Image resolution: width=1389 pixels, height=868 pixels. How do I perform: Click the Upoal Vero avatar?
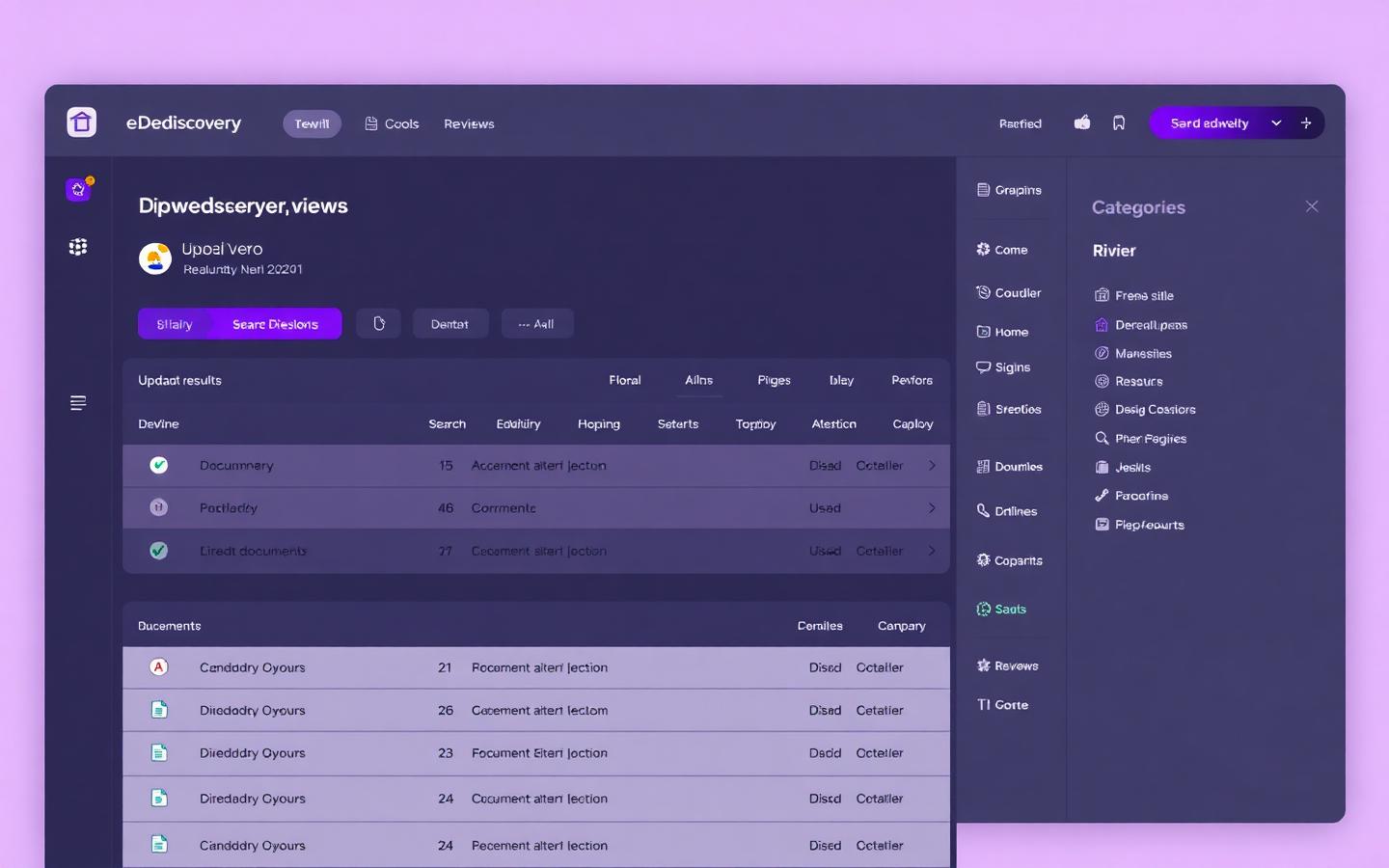(154, 258)
